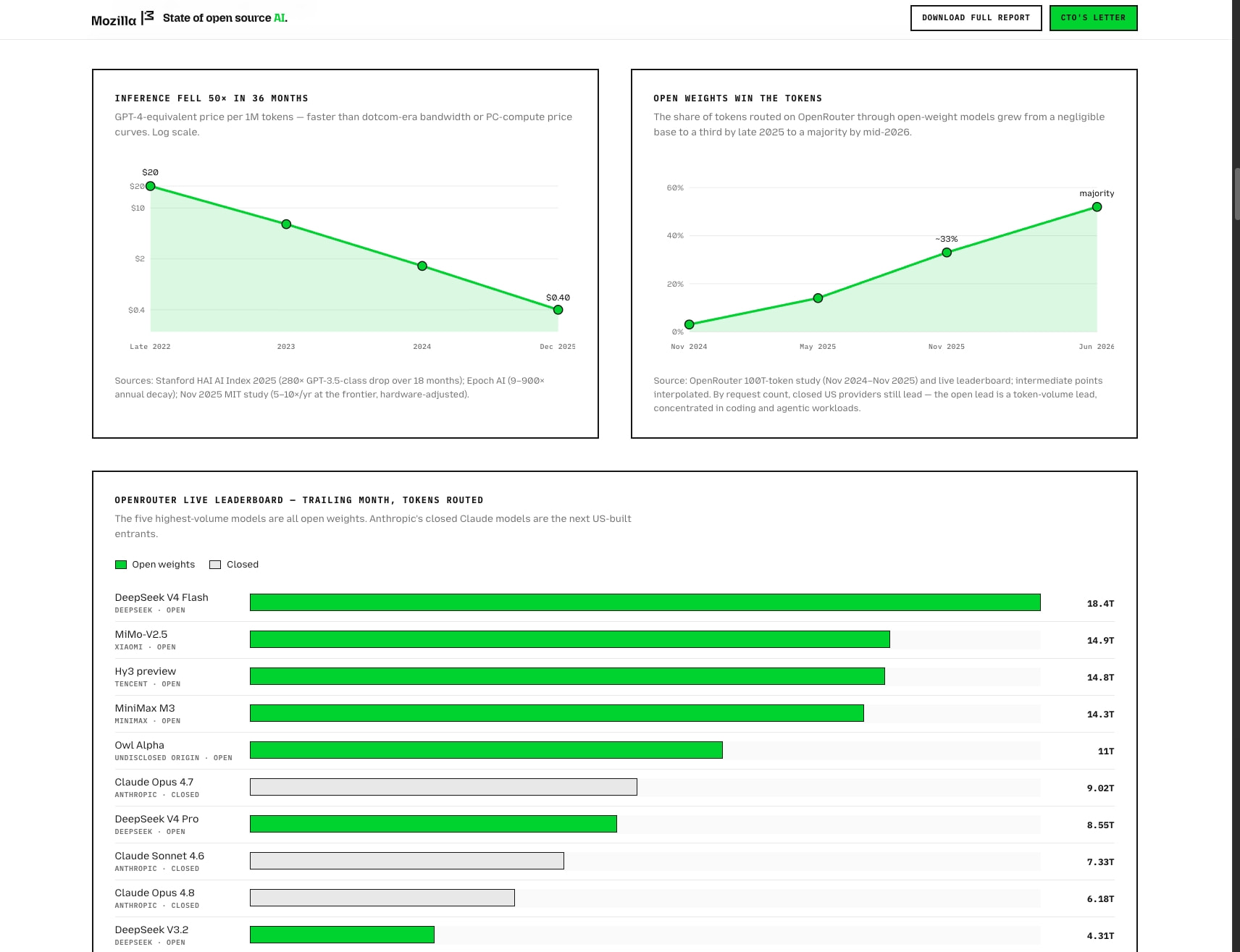
Task: Click the 'Late 2022' axis label
Action: pyautogui.click(x=150, y=347)
